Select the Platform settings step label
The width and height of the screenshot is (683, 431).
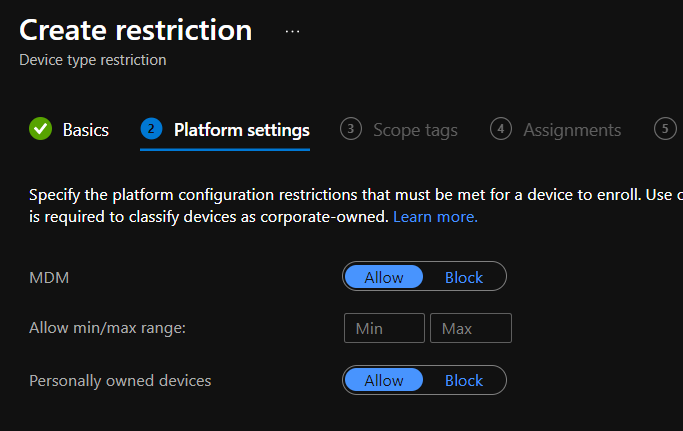[241, 130]
